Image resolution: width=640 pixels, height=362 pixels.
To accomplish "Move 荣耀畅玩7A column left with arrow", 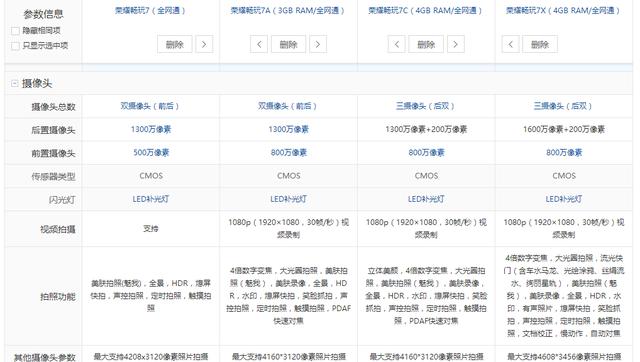I will (259, 44).
